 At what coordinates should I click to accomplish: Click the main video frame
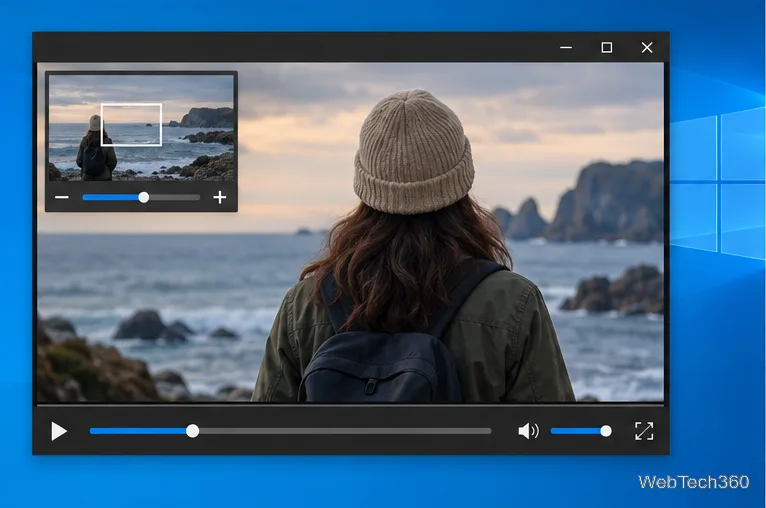pyautogui.click(x=351, y=232)
